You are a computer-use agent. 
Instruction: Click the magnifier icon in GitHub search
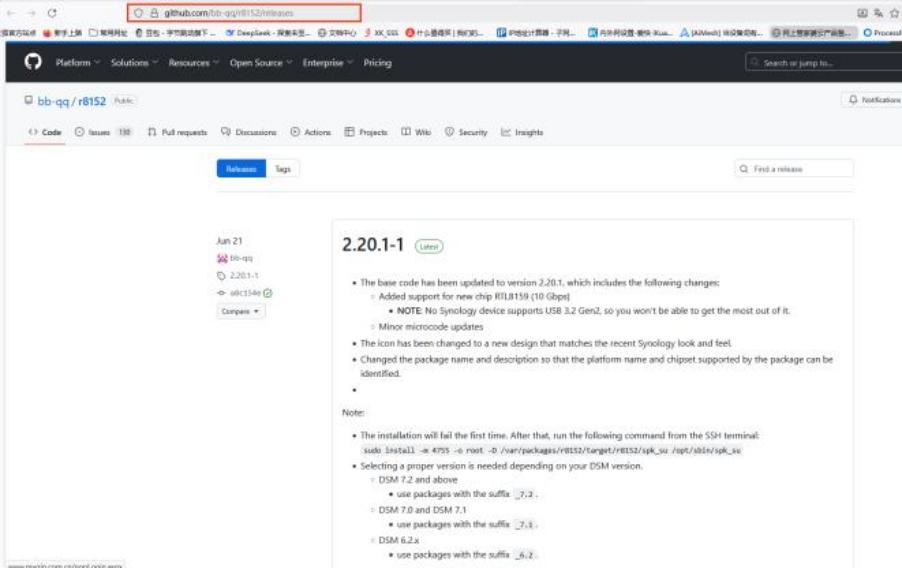coord(754,62)
